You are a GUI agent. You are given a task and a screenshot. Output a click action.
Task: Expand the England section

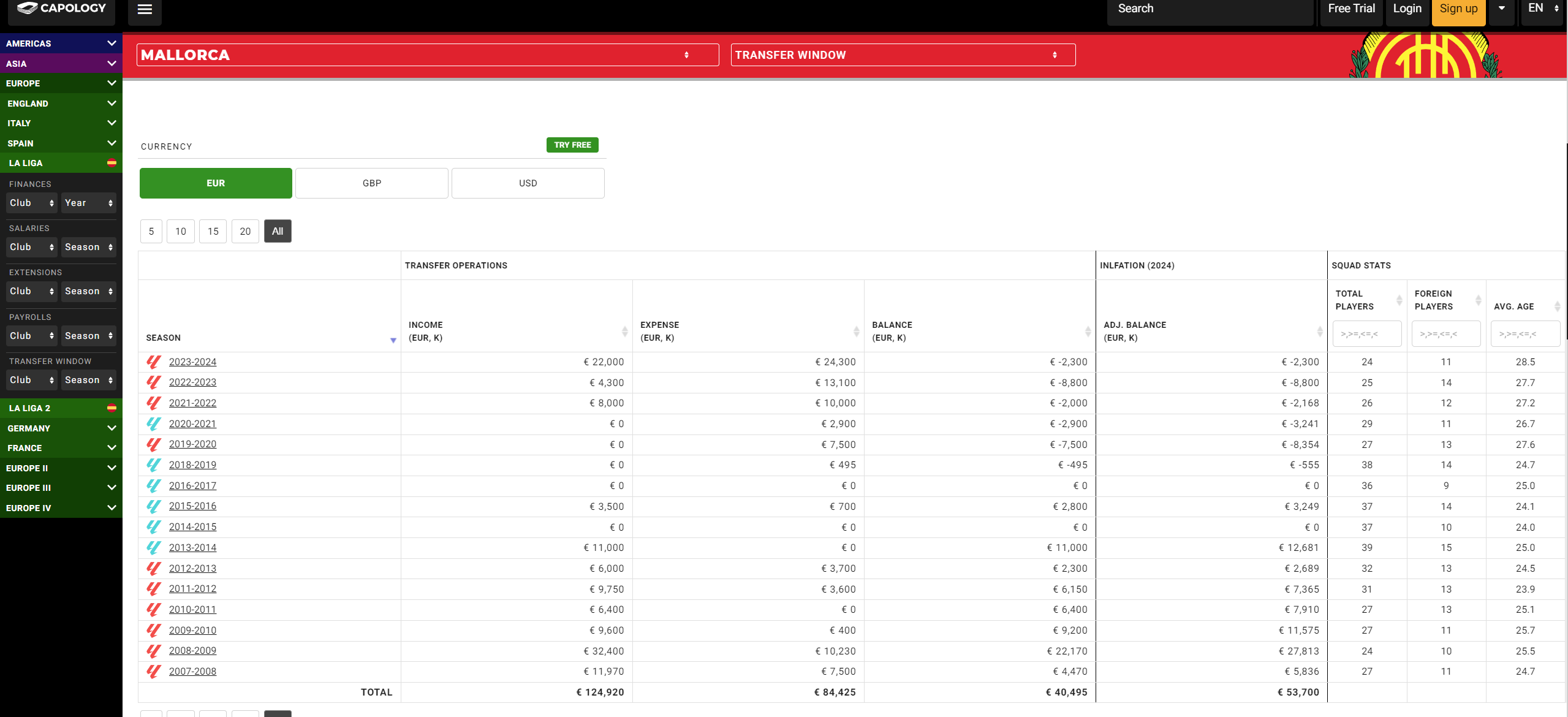pyautogui.click(x=61, y=104)
